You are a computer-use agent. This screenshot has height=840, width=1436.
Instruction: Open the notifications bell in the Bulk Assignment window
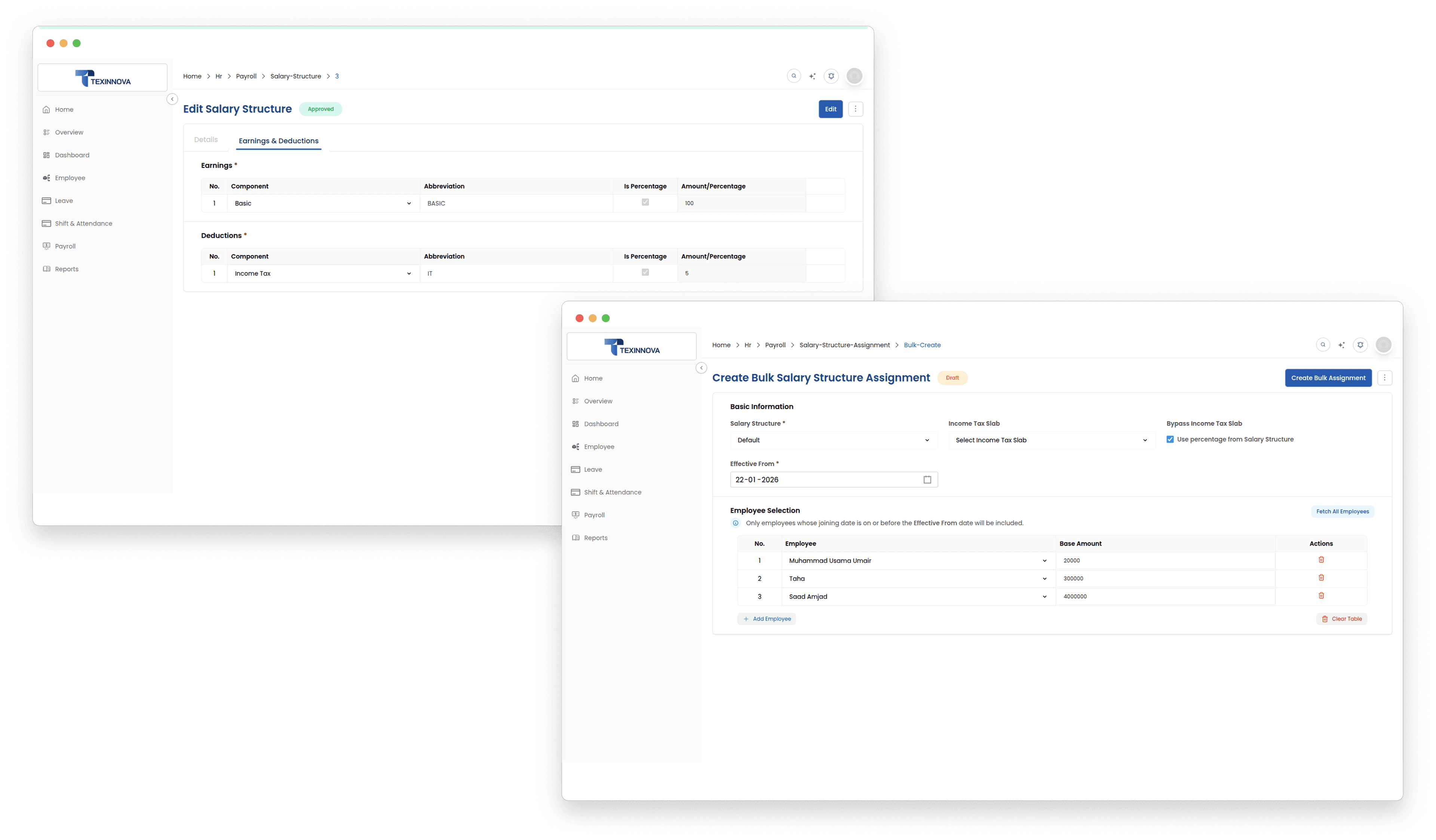1360,345
